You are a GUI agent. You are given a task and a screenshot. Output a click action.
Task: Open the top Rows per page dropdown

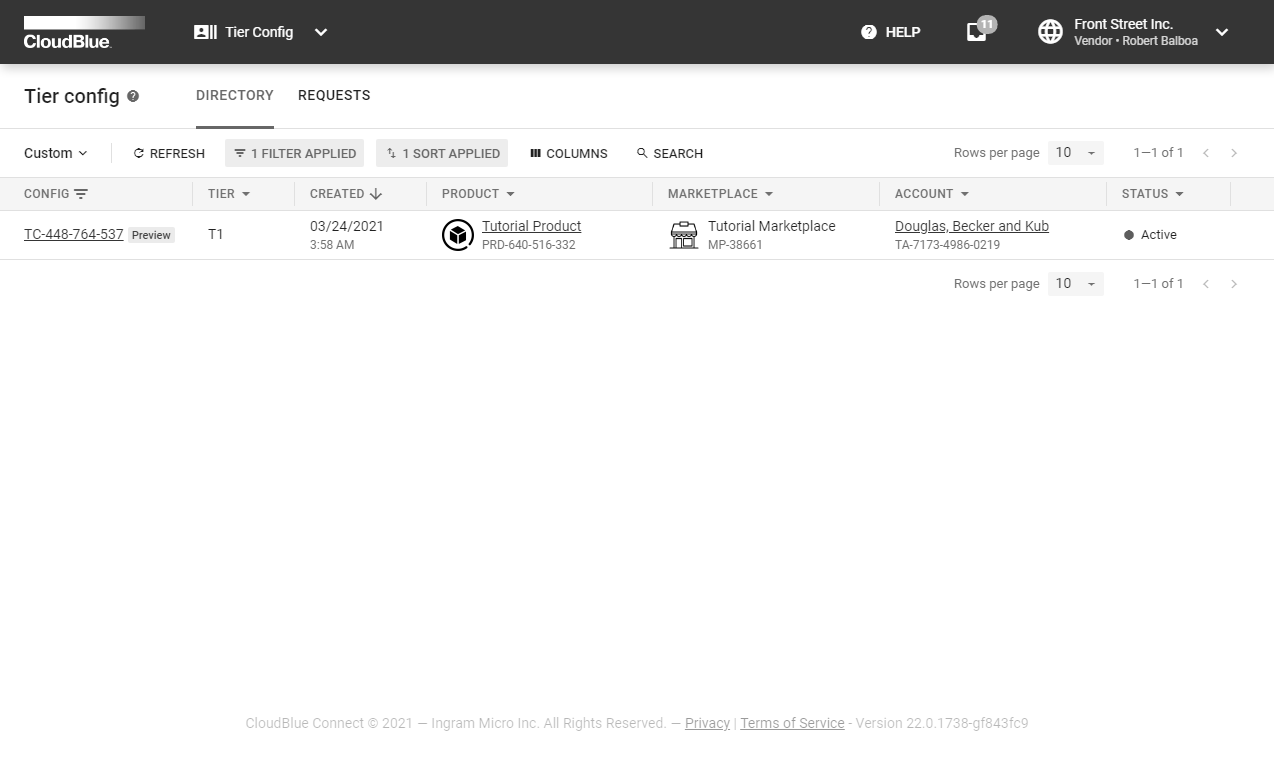coord(1076,153)
